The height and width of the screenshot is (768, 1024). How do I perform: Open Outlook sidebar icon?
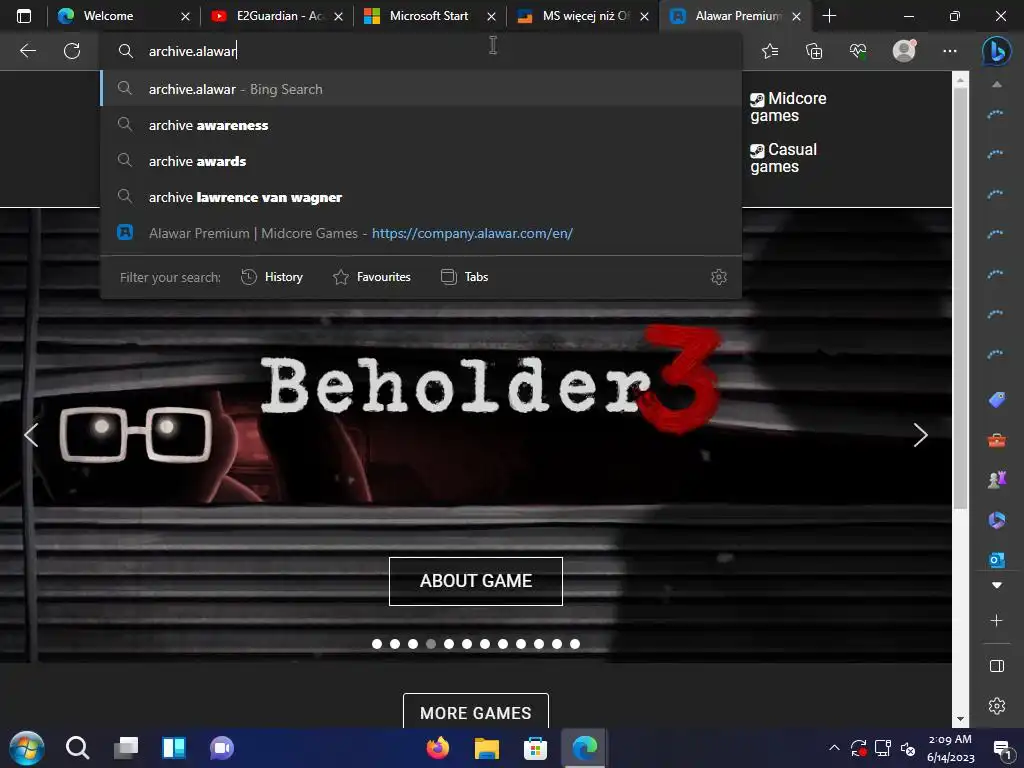click(997, 560)
